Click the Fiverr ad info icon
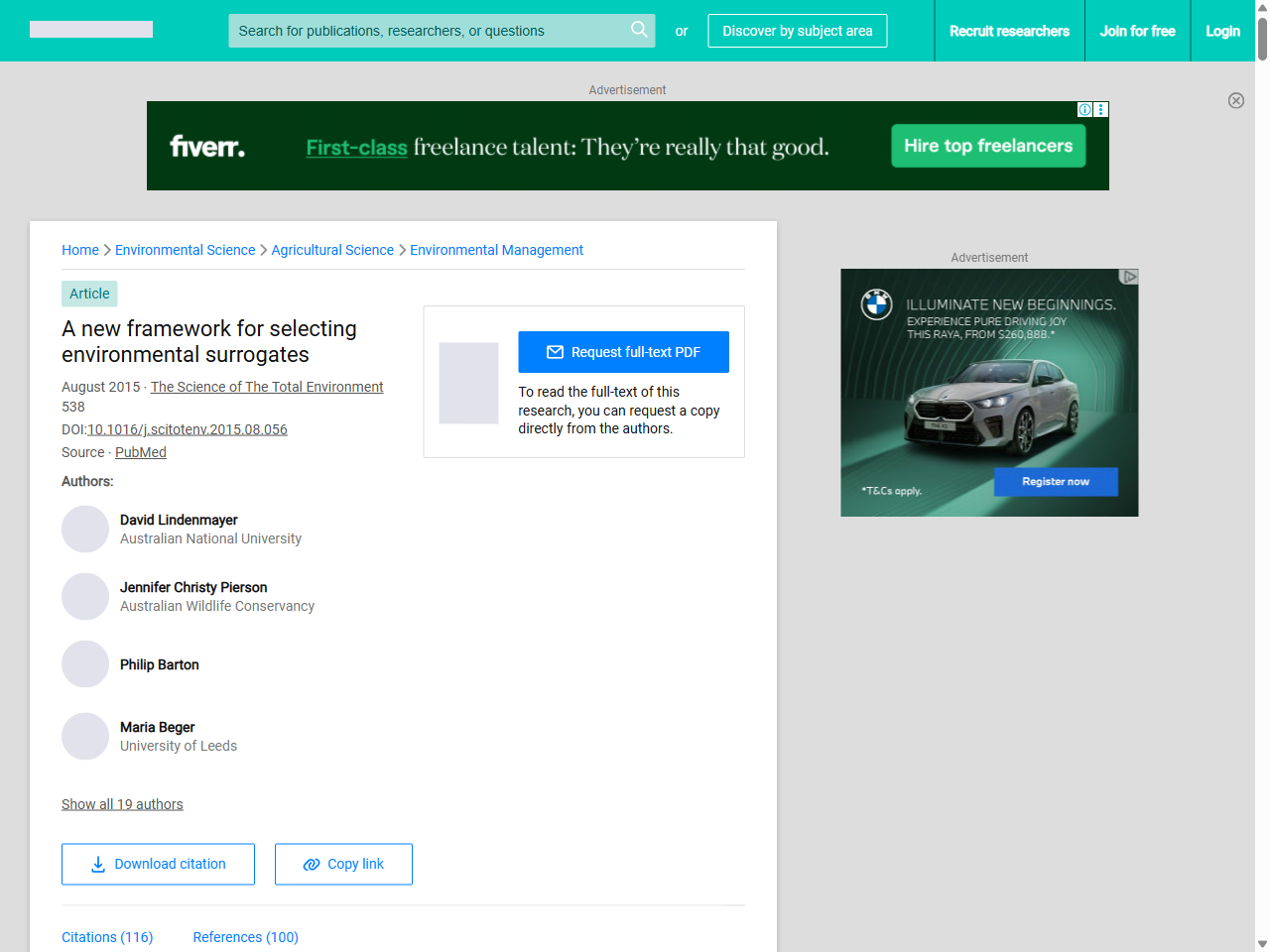 1085,110
